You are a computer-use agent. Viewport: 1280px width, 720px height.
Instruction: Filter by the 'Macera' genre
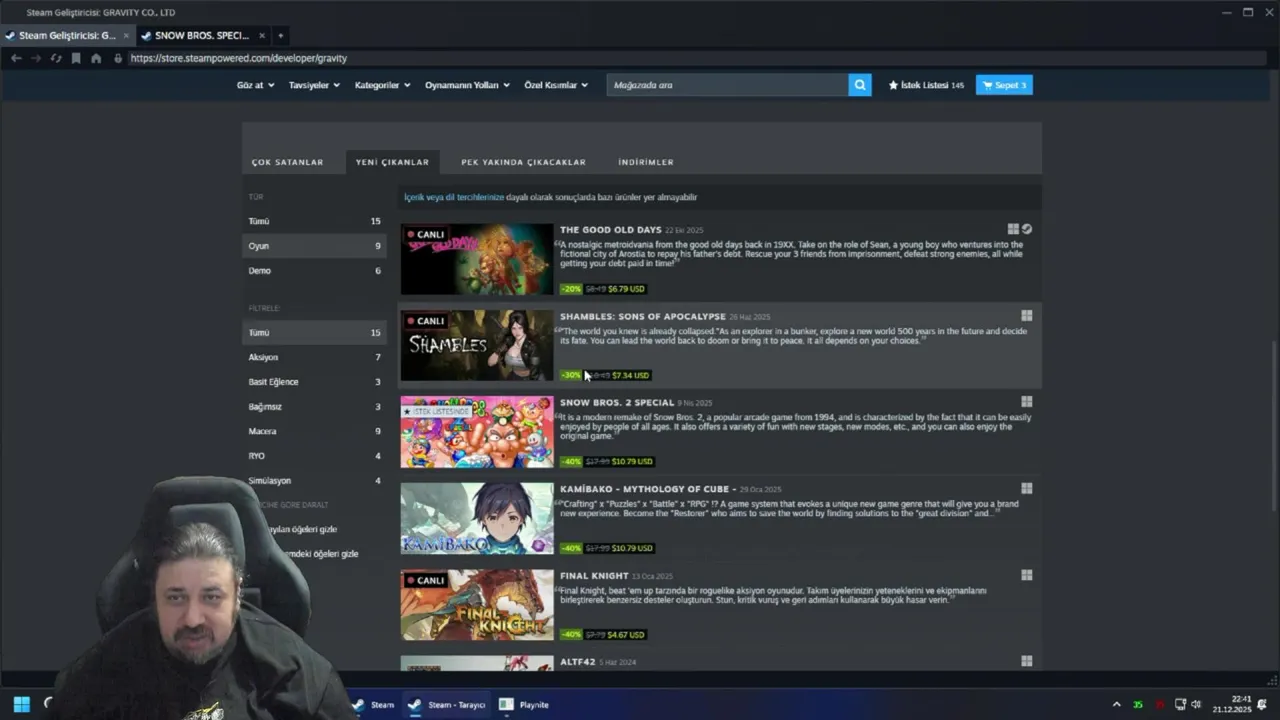click(314, 431)
